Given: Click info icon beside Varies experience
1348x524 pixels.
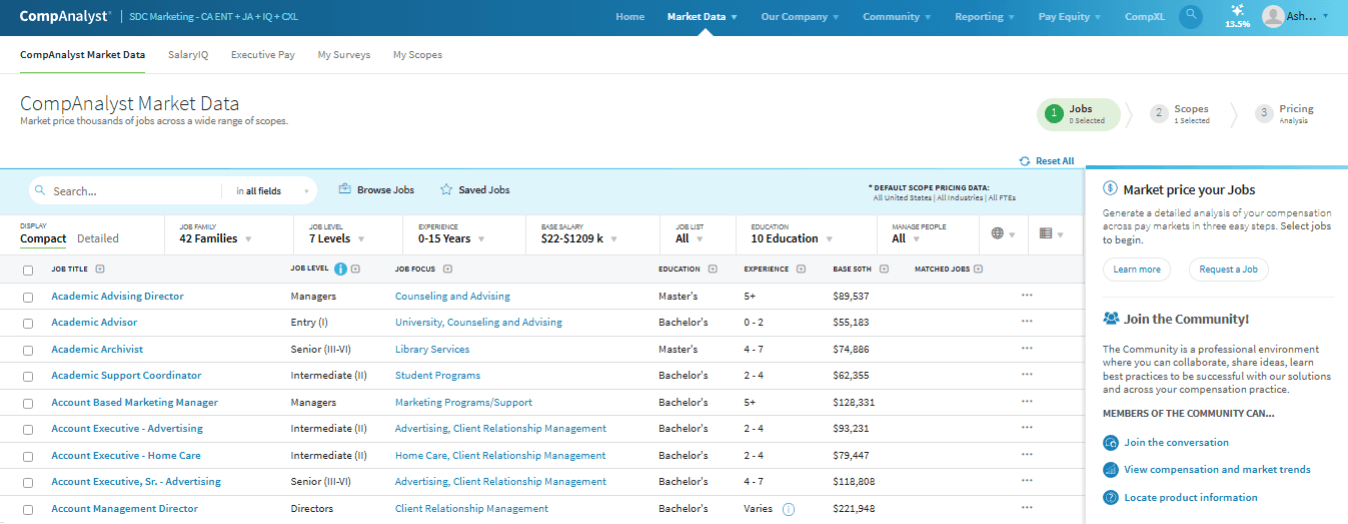Looking at the screenshot, I should (788, 509).
